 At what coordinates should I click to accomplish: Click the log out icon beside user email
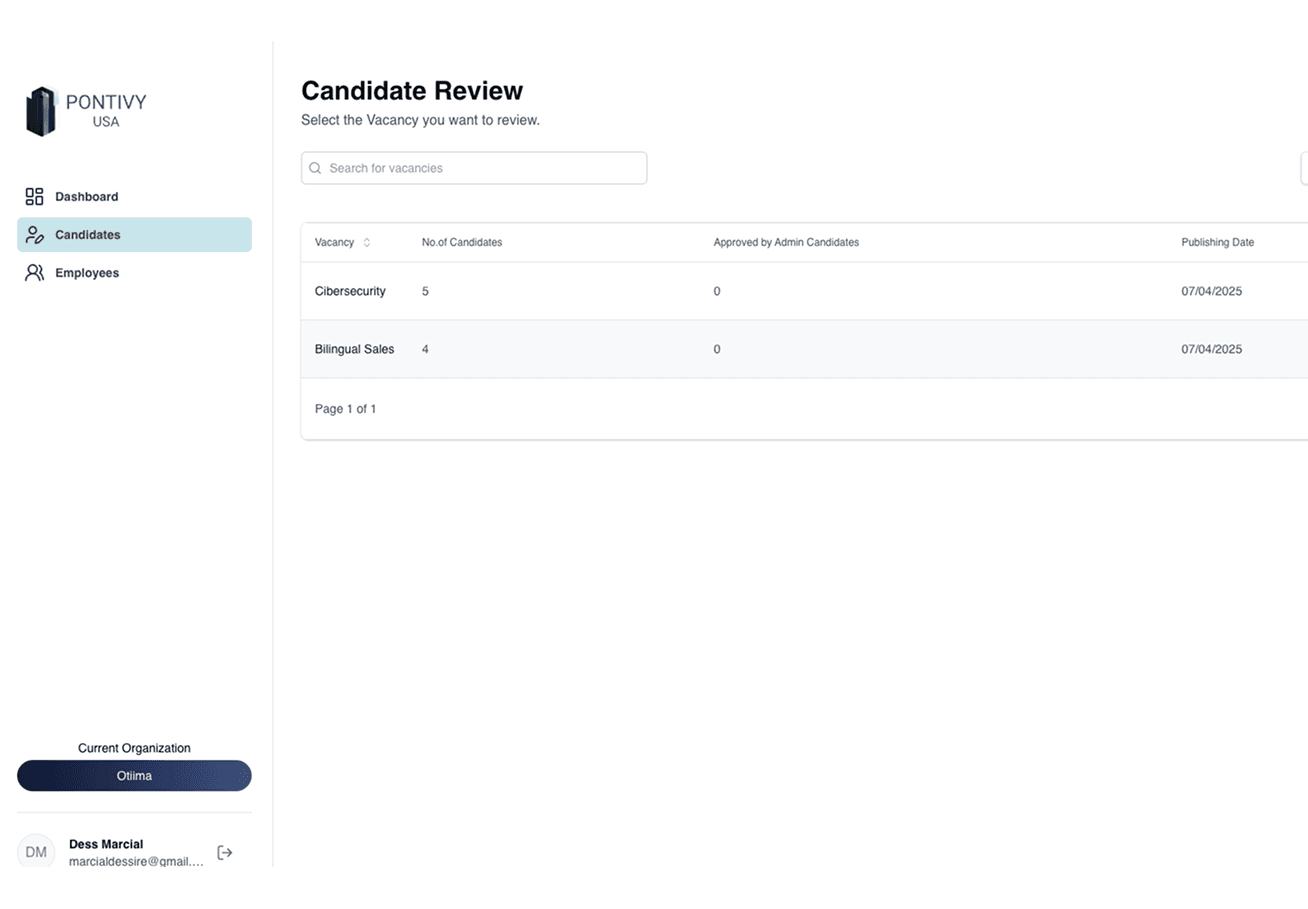tap(225, 853)
